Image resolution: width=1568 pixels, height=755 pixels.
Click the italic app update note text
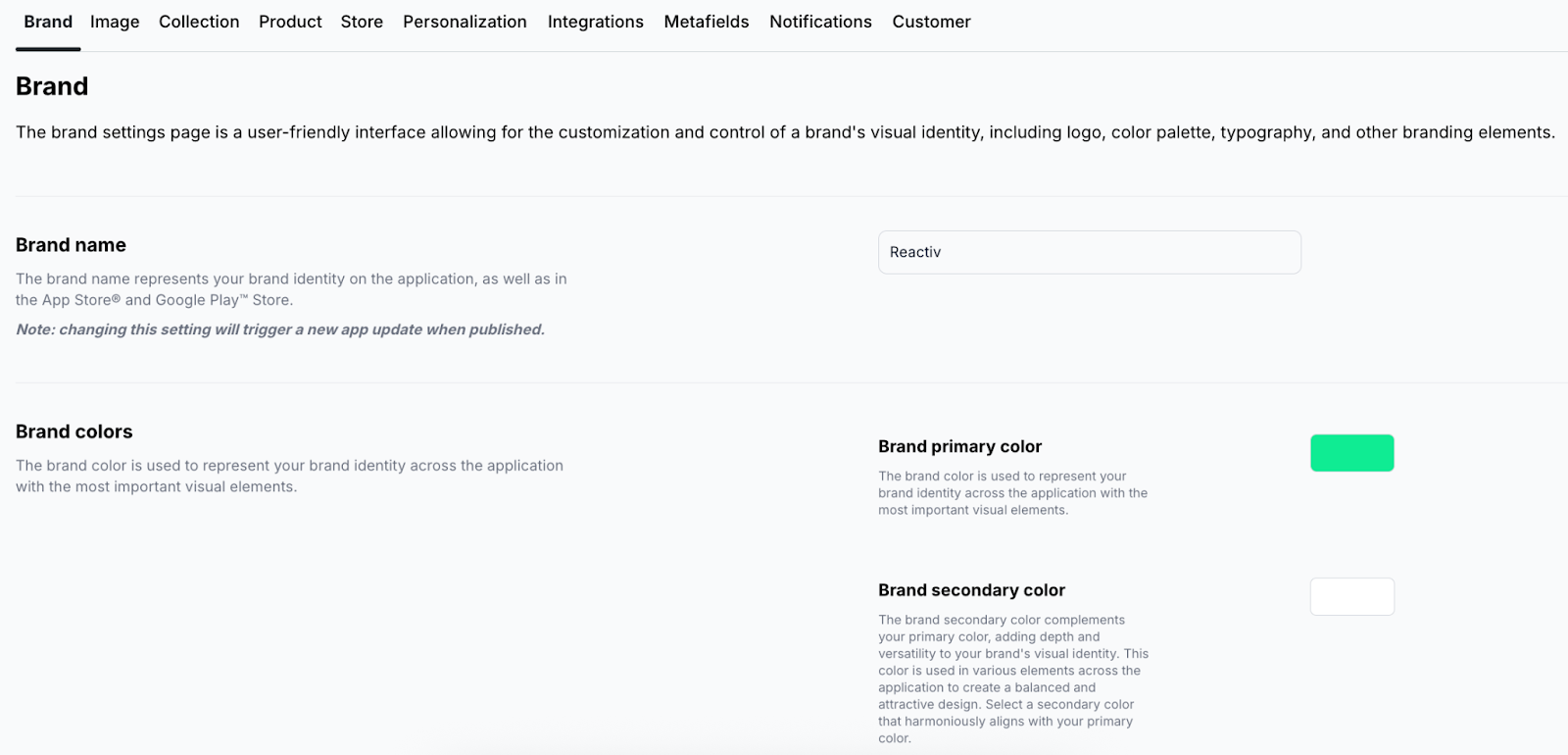280,329
